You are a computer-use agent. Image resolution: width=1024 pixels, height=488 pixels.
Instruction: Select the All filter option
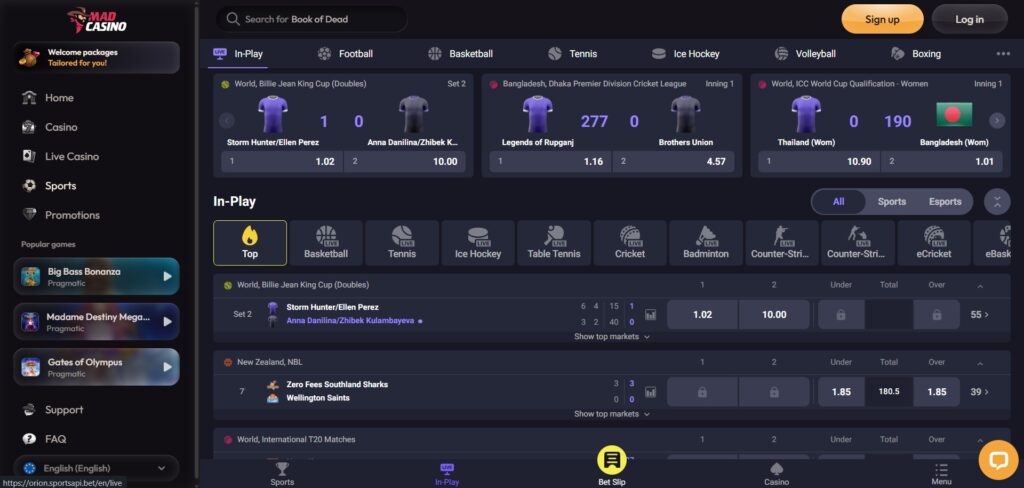pyautogui.click(x=838, y=202)
